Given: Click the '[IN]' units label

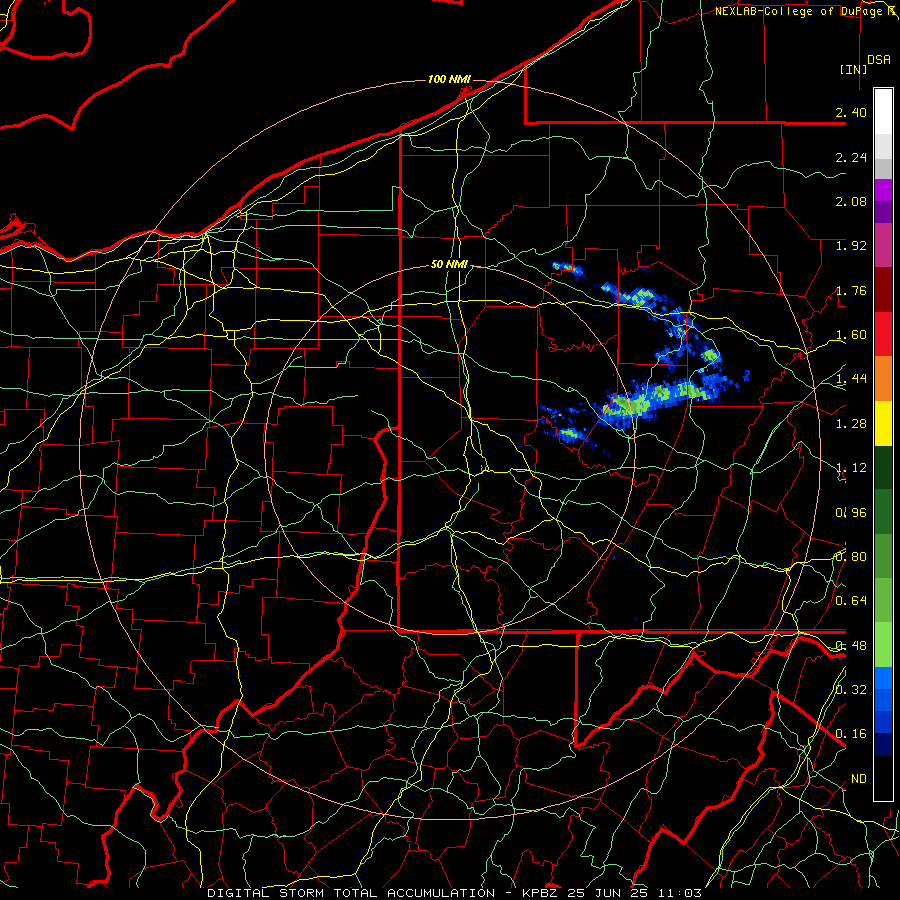Looking at the screenshot, I should [x=853, y=69].
